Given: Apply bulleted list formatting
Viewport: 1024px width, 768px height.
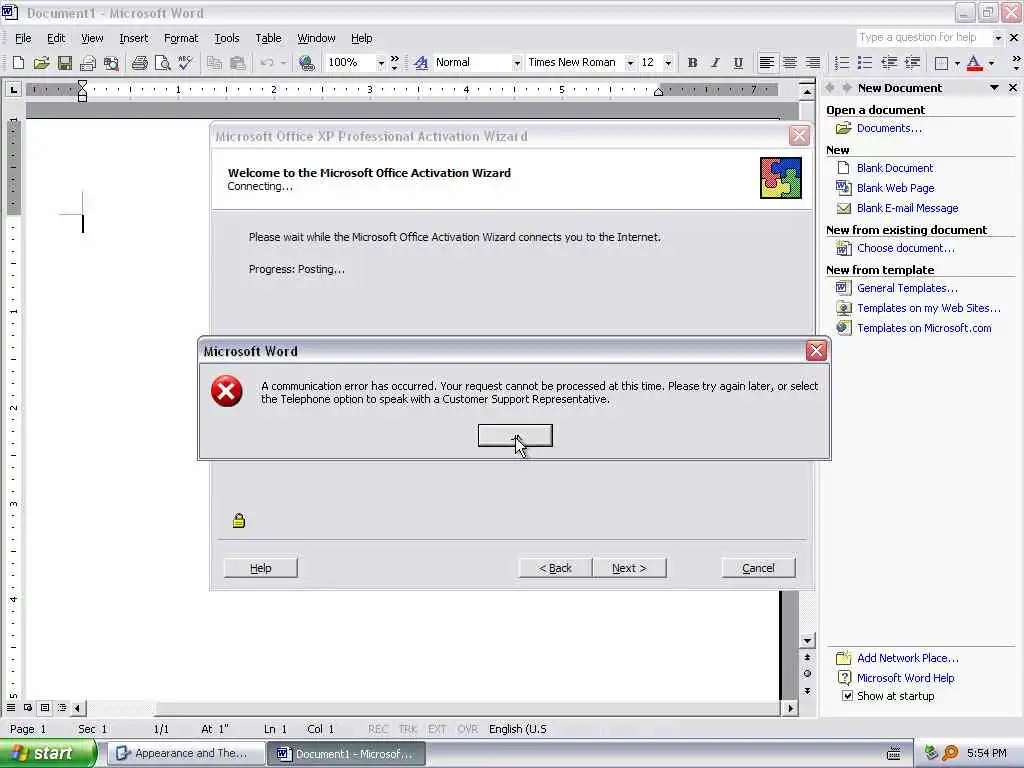Looking at the screenshot, I should pyautogui.click(x=865, y=63).
